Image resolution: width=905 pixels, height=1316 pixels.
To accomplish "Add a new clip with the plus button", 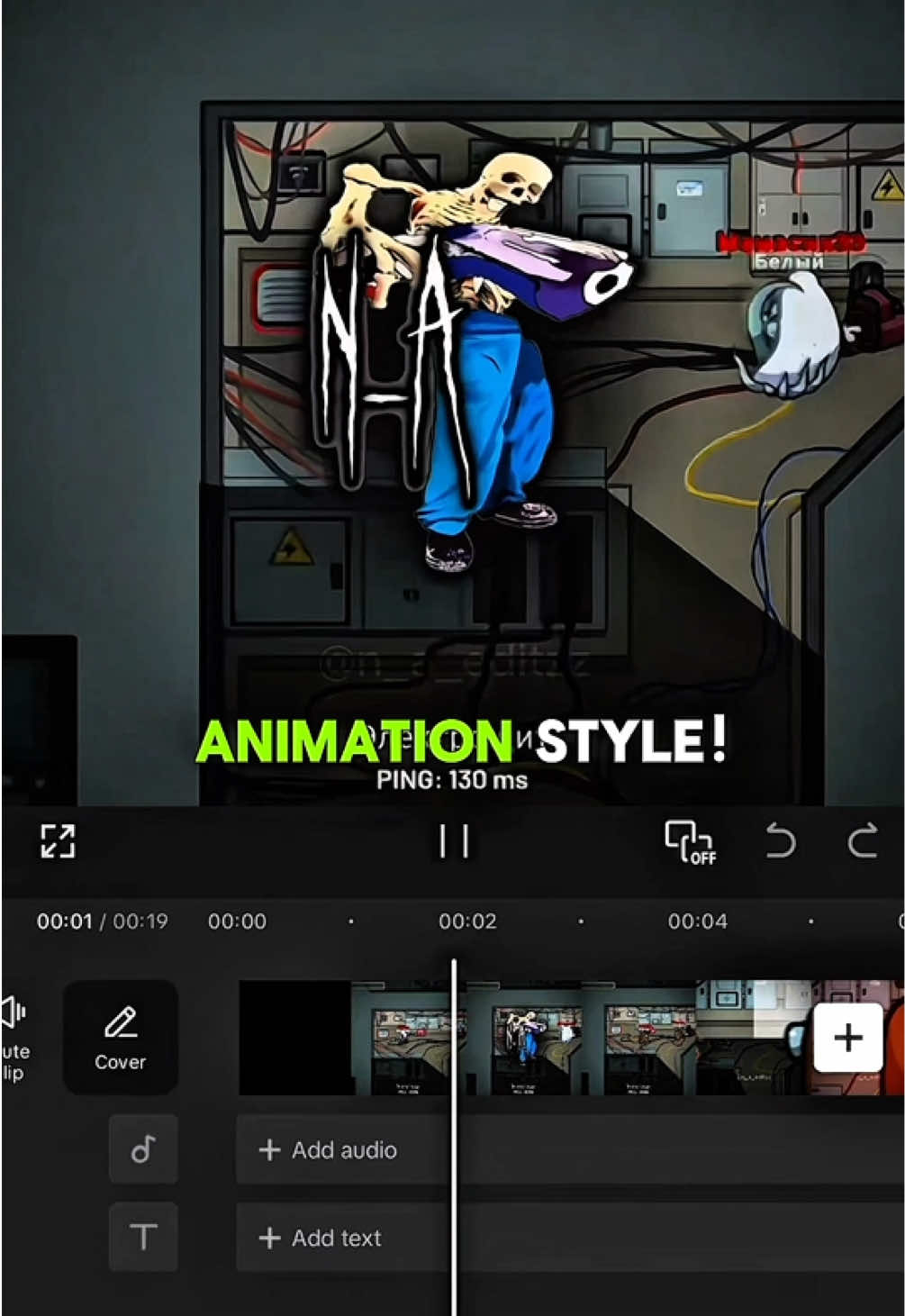I will pos(847,1038).
